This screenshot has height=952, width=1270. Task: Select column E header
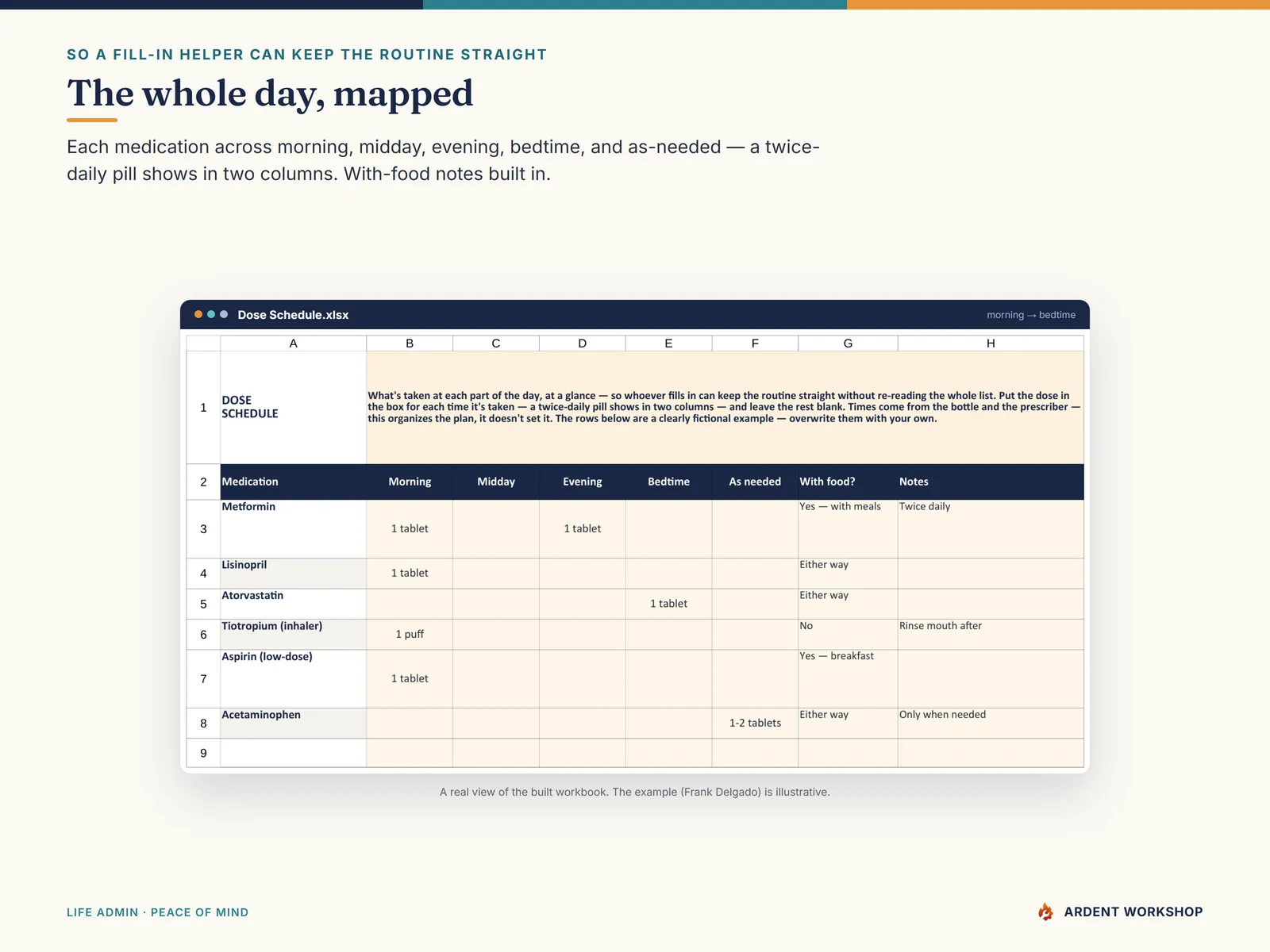tap(668, 344)
